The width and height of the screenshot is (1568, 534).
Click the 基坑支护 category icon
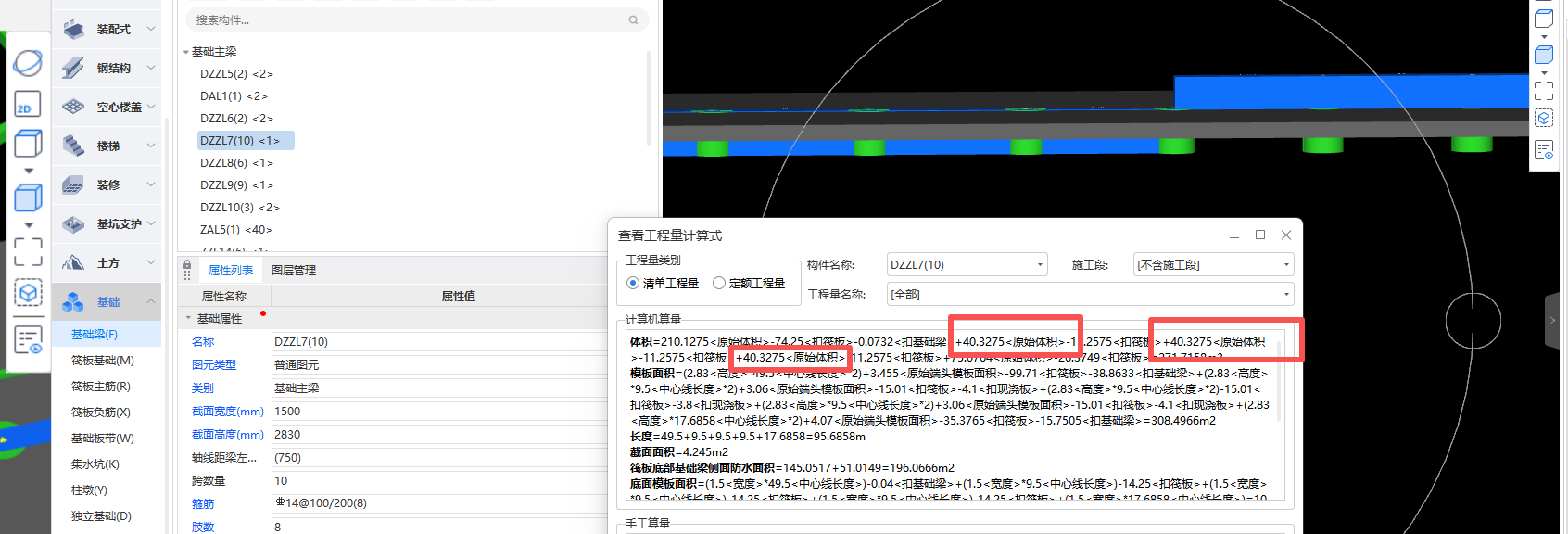[74, 224]
